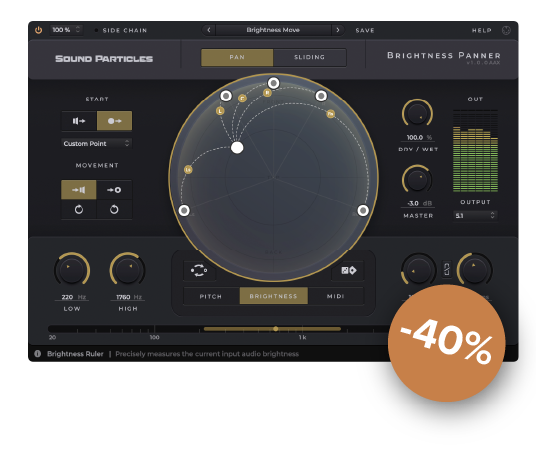Image resolution: width=536 pixels, height=454 pixels.
Task: Enable the Side Chain toggle
Action: click(x=96, y=30)
